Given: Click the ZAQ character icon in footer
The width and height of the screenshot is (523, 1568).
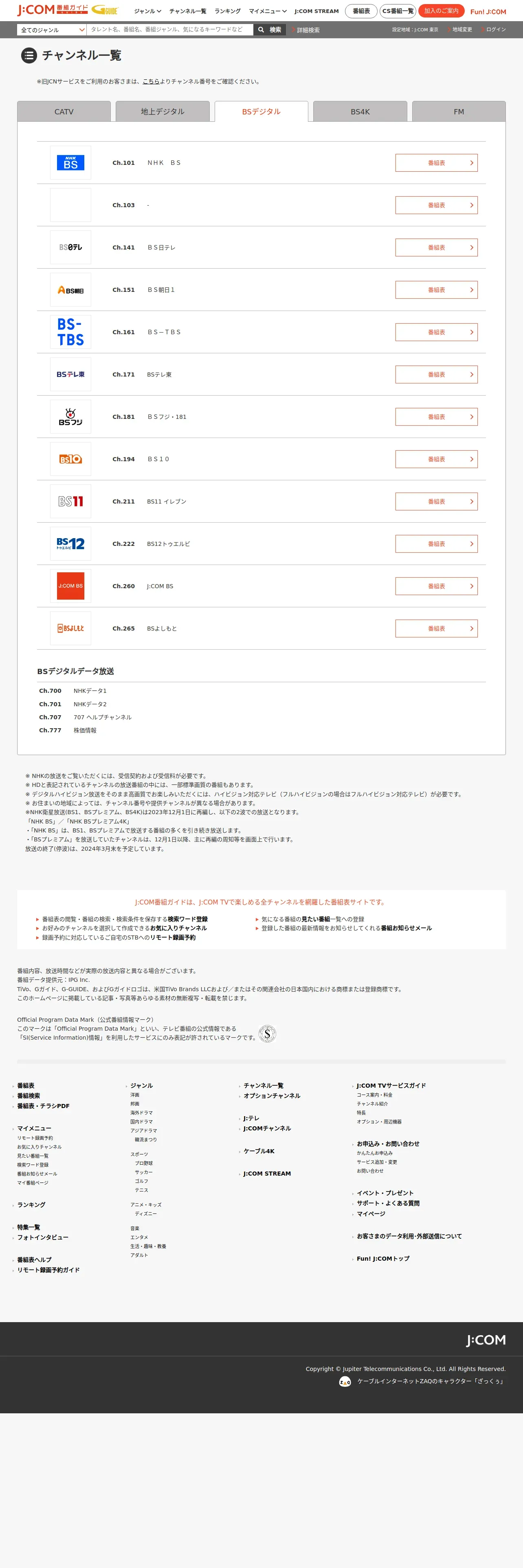Looking at the screenshot, I should pos(345,1381).
